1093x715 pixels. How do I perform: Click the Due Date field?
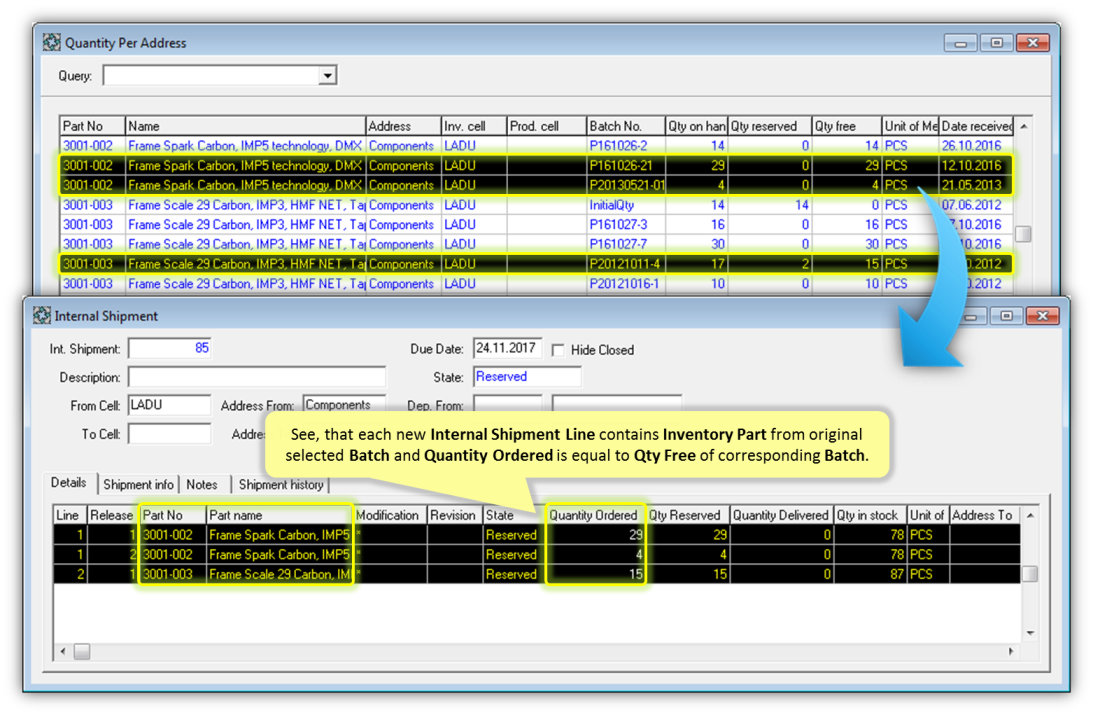coord(507,349)
